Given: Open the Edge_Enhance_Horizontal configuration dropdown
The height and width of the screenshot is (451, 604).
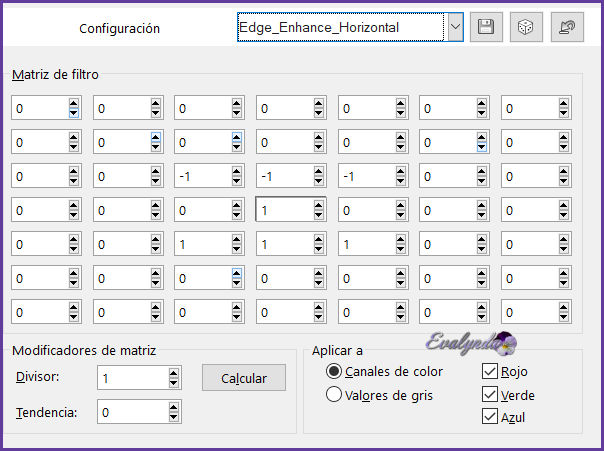Looking at the screenshot, I should coord(455,28).
